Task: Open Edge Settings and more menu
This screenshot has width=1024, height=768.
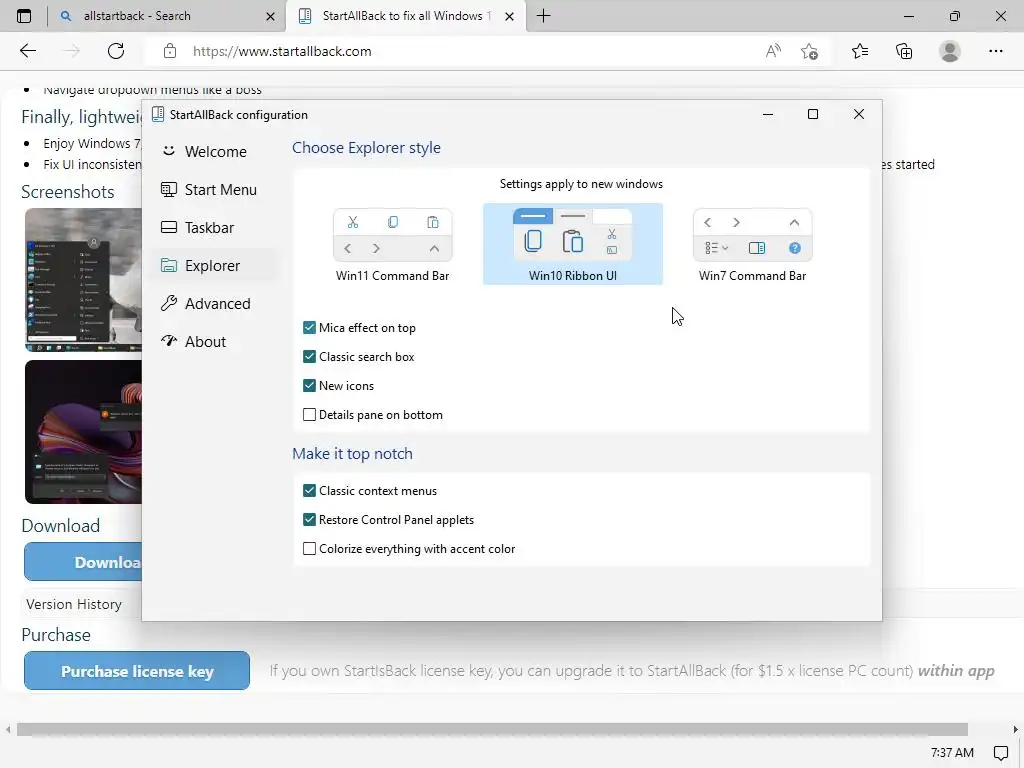Action: (996, 51)
